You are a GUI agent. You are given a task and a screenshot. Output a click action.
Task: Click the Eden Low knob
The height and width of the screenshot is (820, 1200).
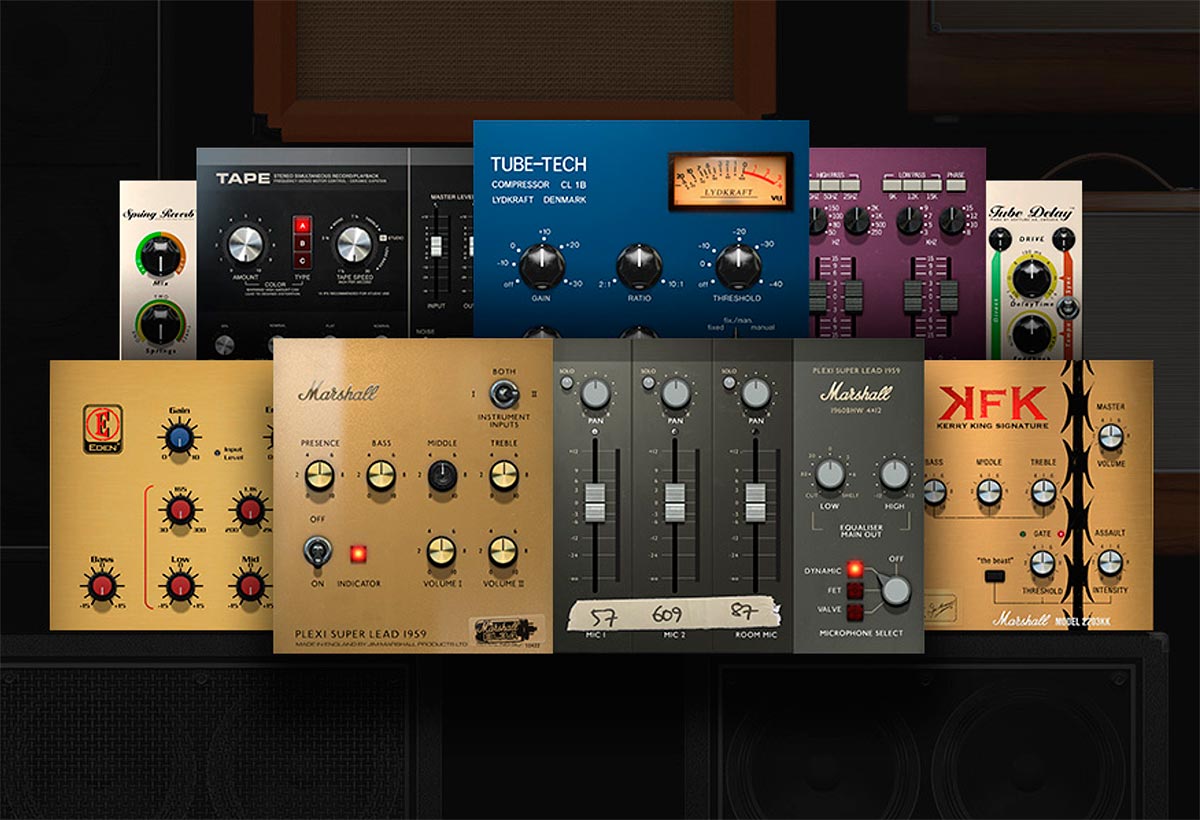[x=179, y=585]
